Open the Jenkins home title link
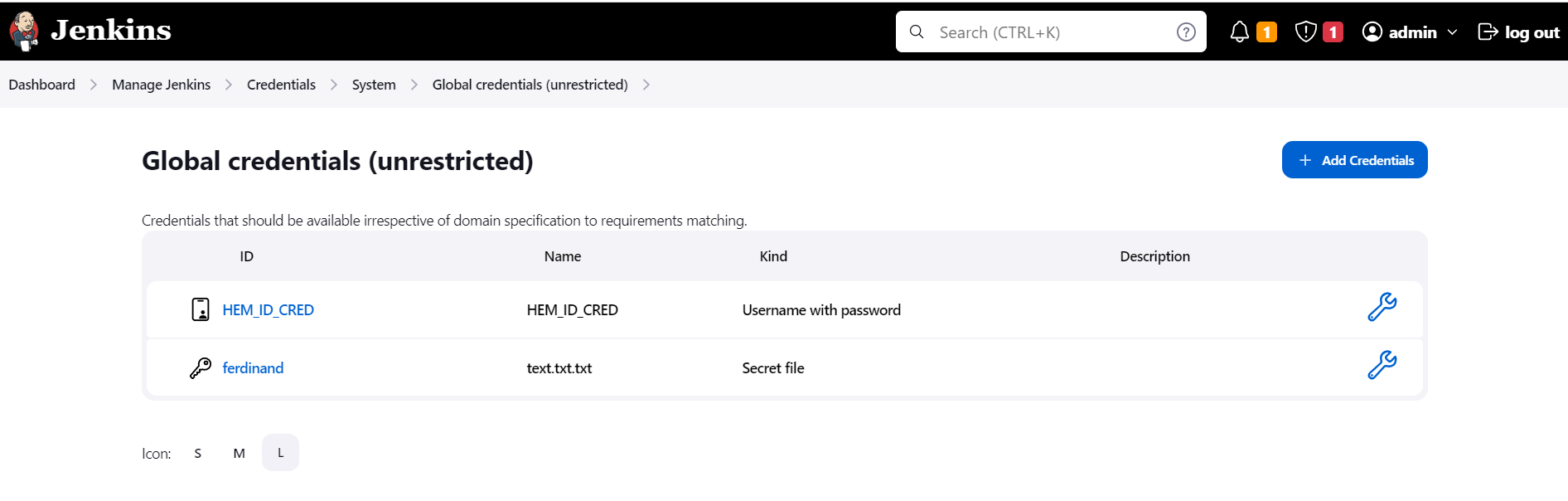This screenshot has width=1568, height=501. [110, 31]
